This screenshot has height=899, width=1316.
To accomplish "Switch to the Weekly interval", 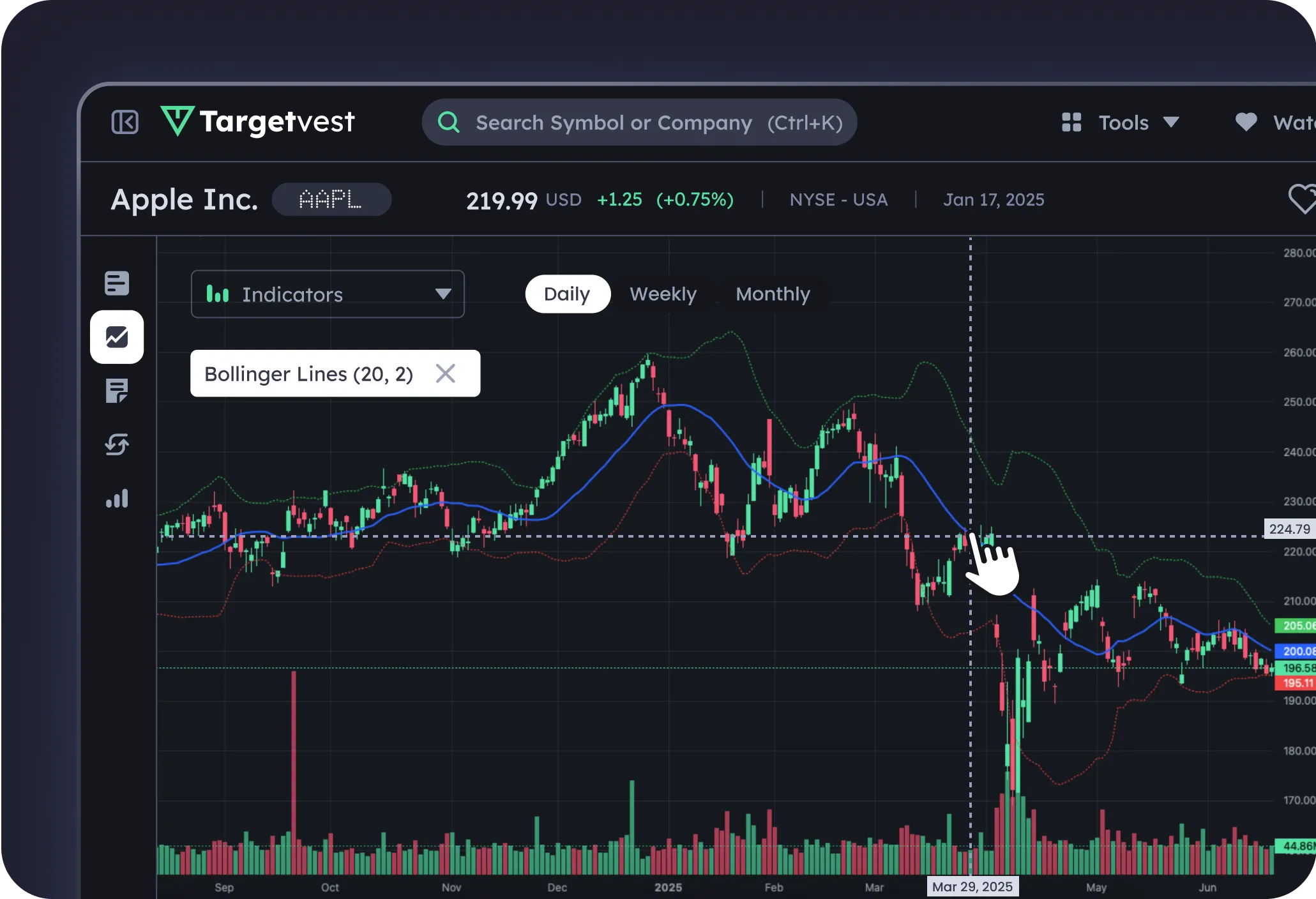I will click(x=663, y=294).
